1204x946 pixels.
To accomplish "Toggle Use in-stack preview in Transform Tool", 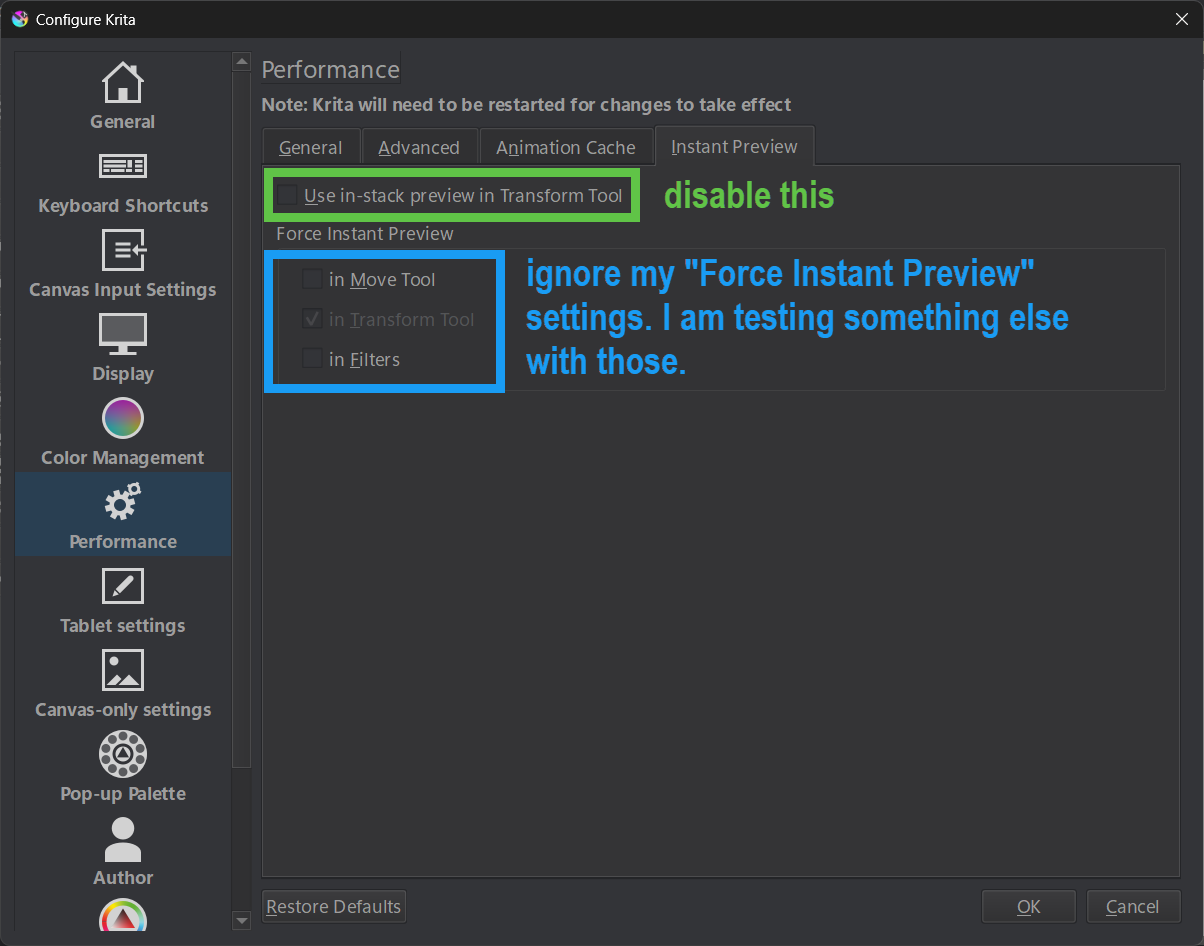I will coord(288,195).
